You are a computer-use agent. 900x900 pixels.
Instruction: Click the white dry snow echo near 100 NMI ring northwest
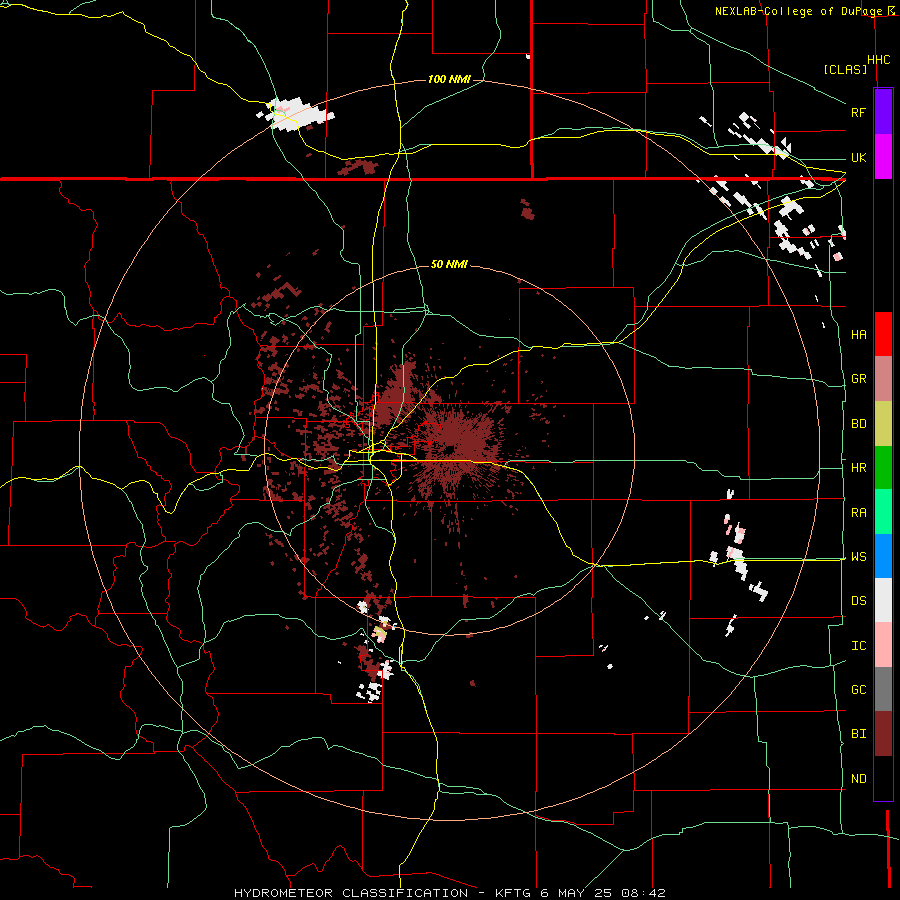[x=297, y=113]
